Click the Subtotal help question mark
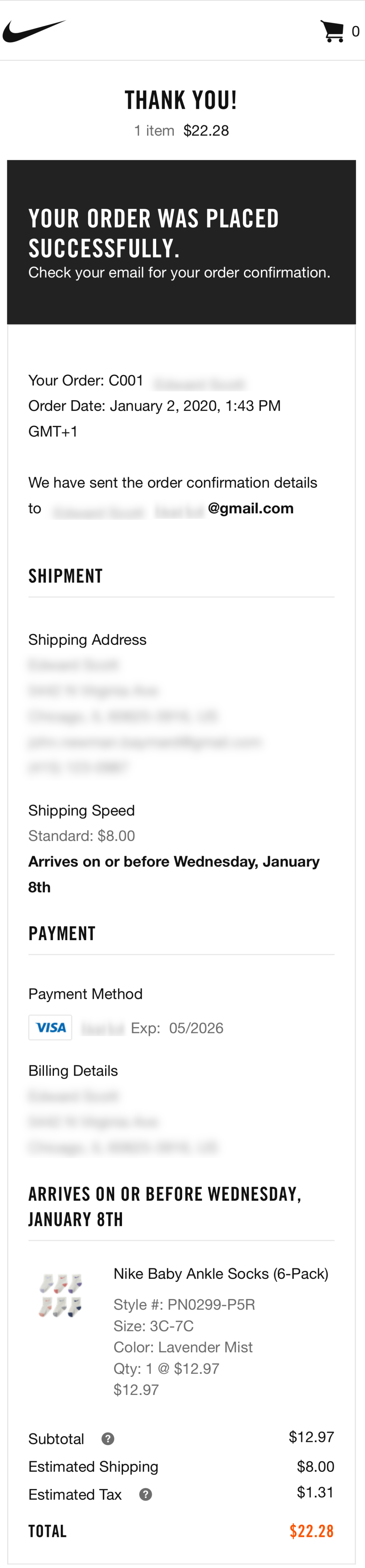365x1568 pixels. click(107, 1439)
